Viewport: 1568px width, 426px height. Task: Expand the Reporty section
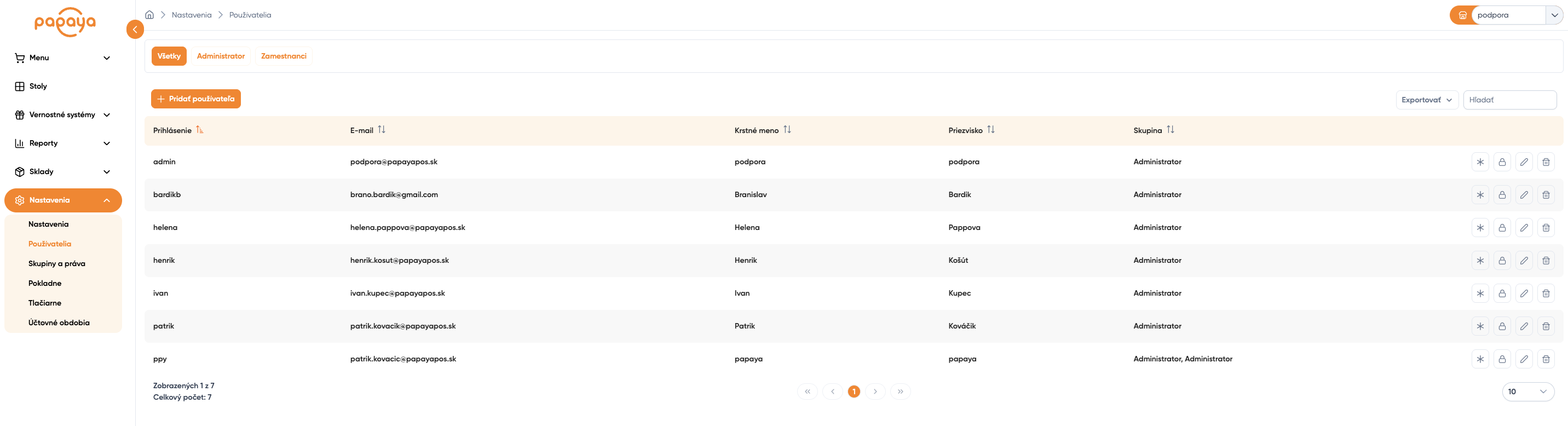[63, 143]
